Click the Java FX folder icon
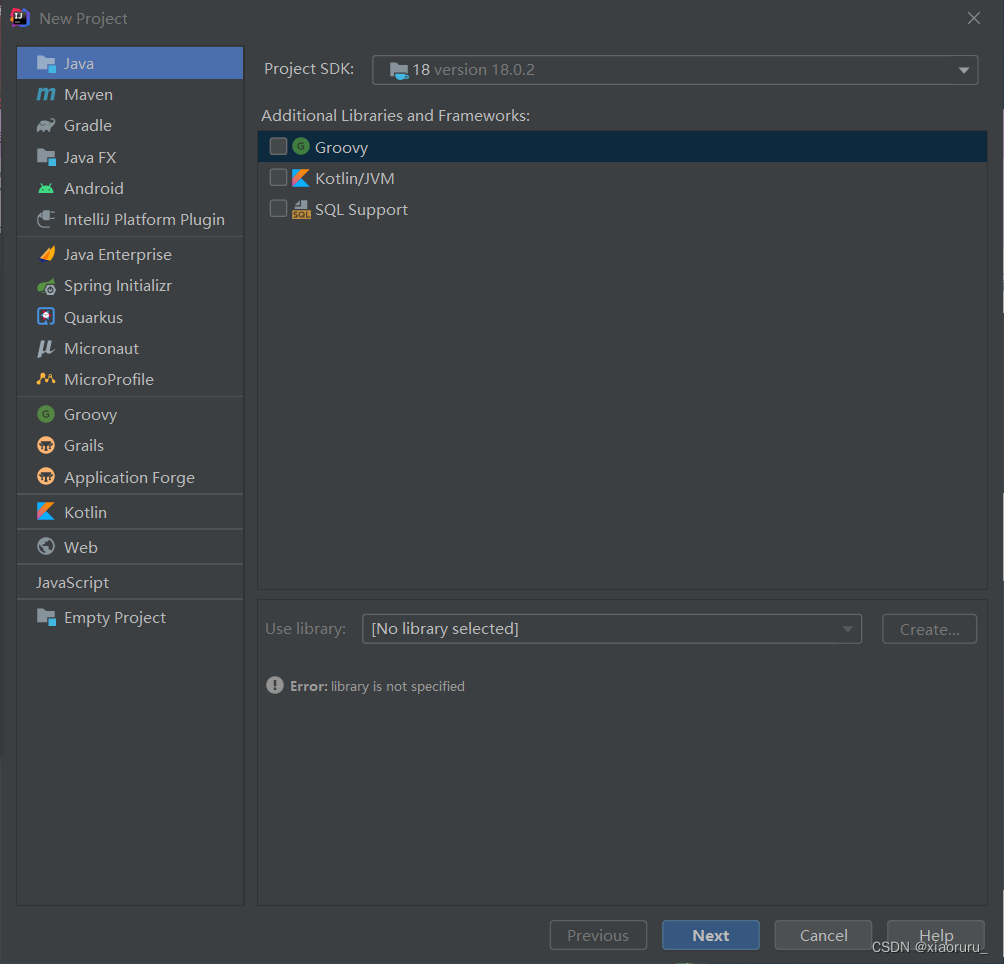Viewport: 1004px width, 964px height. (46, 157)
